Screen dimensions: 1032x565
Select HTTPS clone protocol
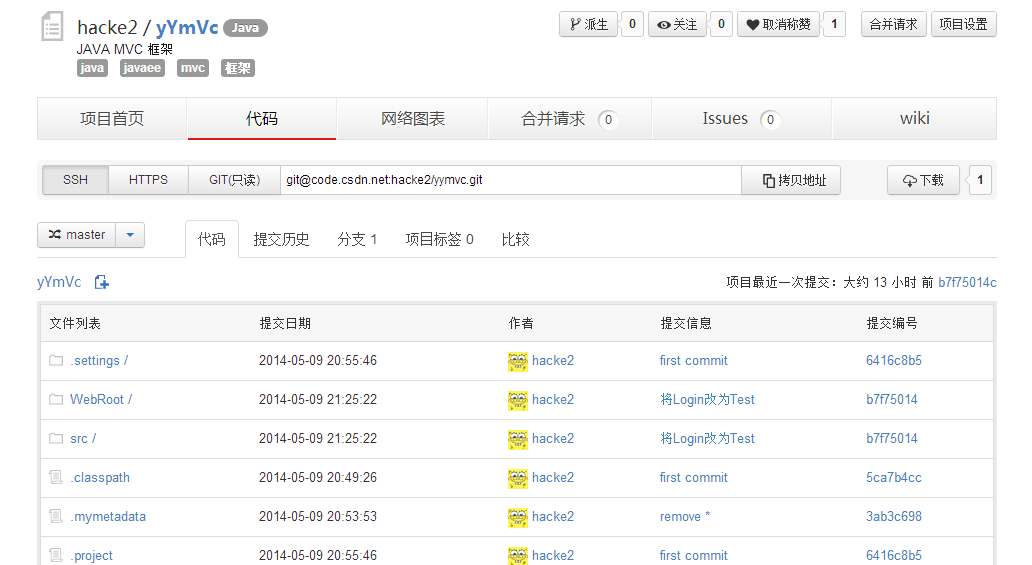pos(149,180)
